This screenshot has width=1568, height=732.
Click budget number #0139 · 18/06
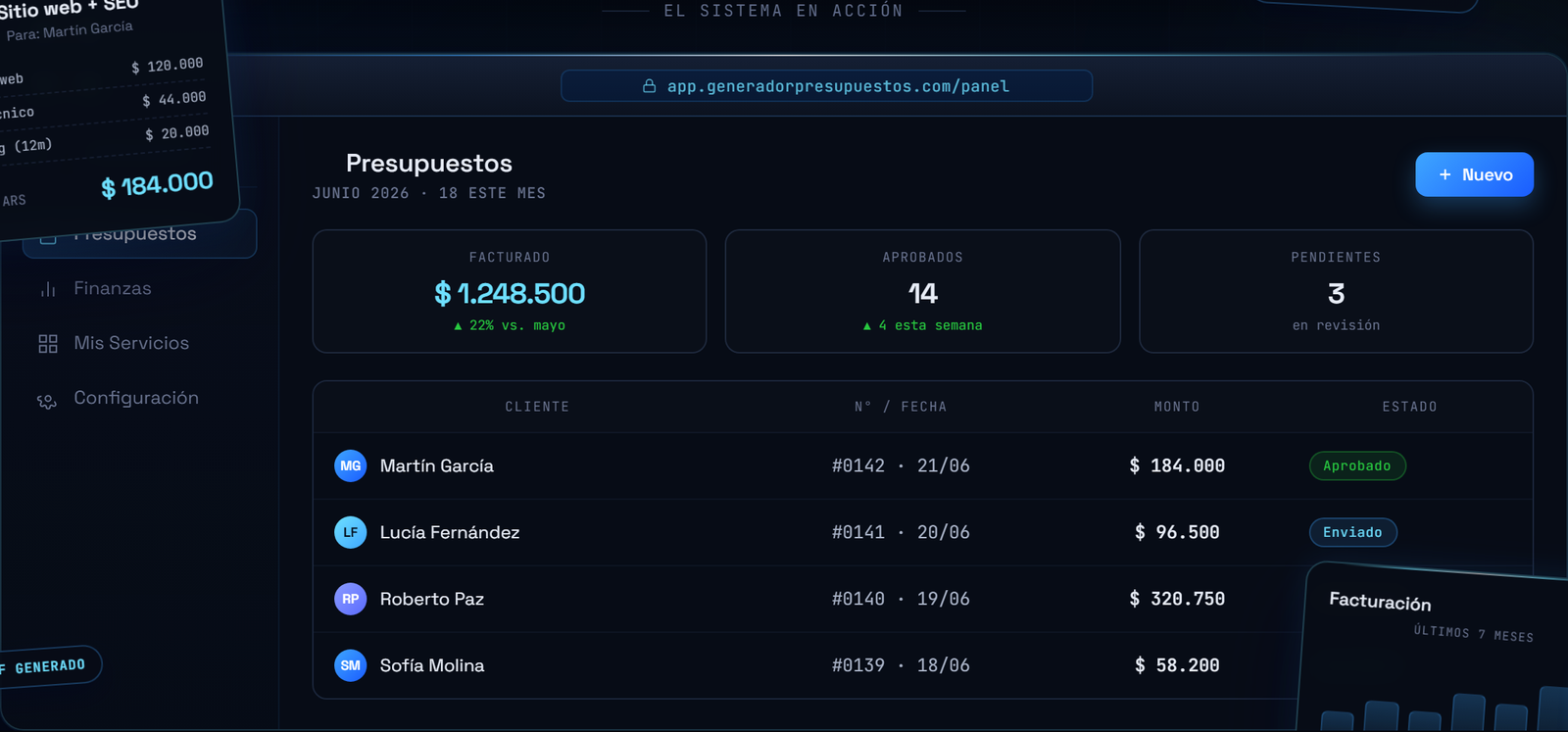point(901,665)
